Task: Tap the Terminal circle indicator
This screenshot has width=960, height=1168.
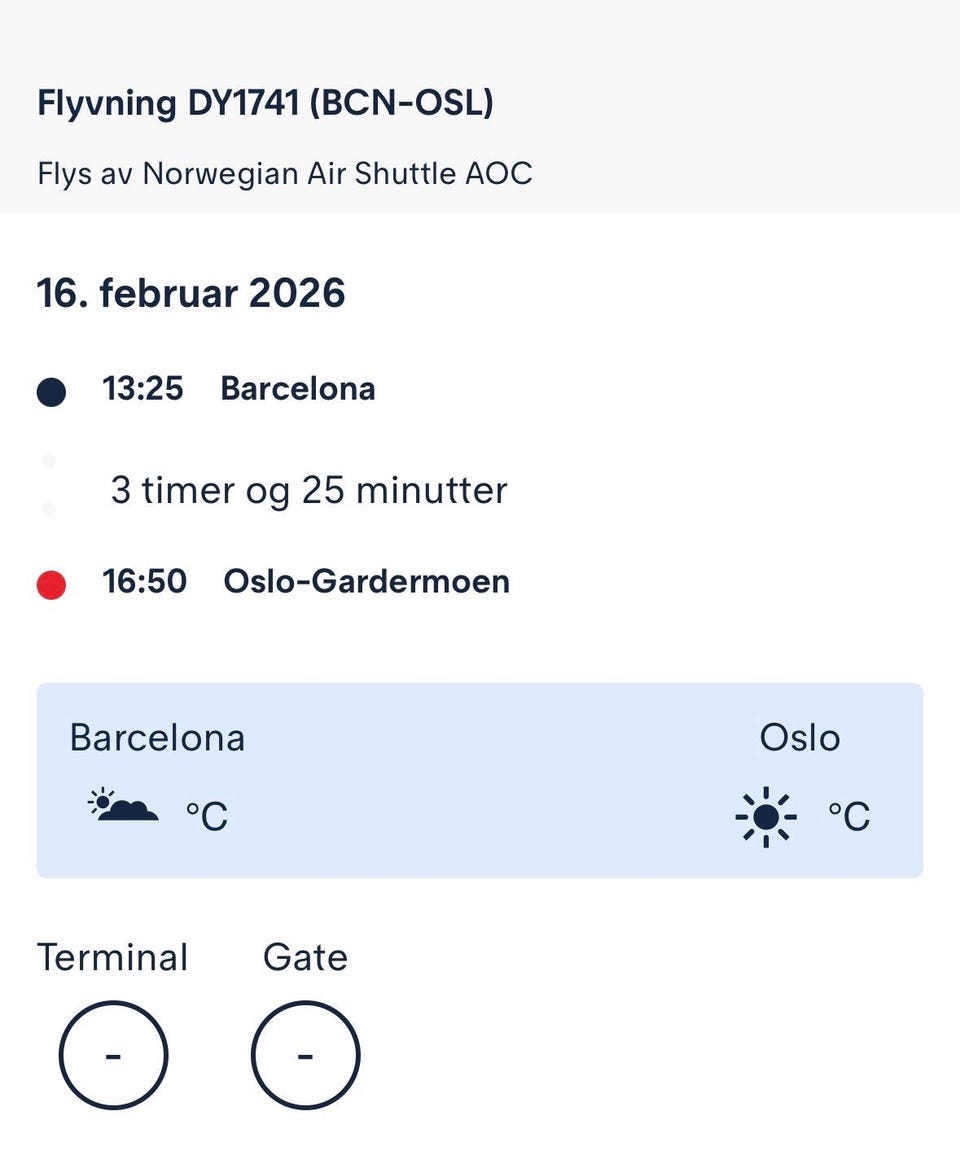Action: click(113, 1056)
